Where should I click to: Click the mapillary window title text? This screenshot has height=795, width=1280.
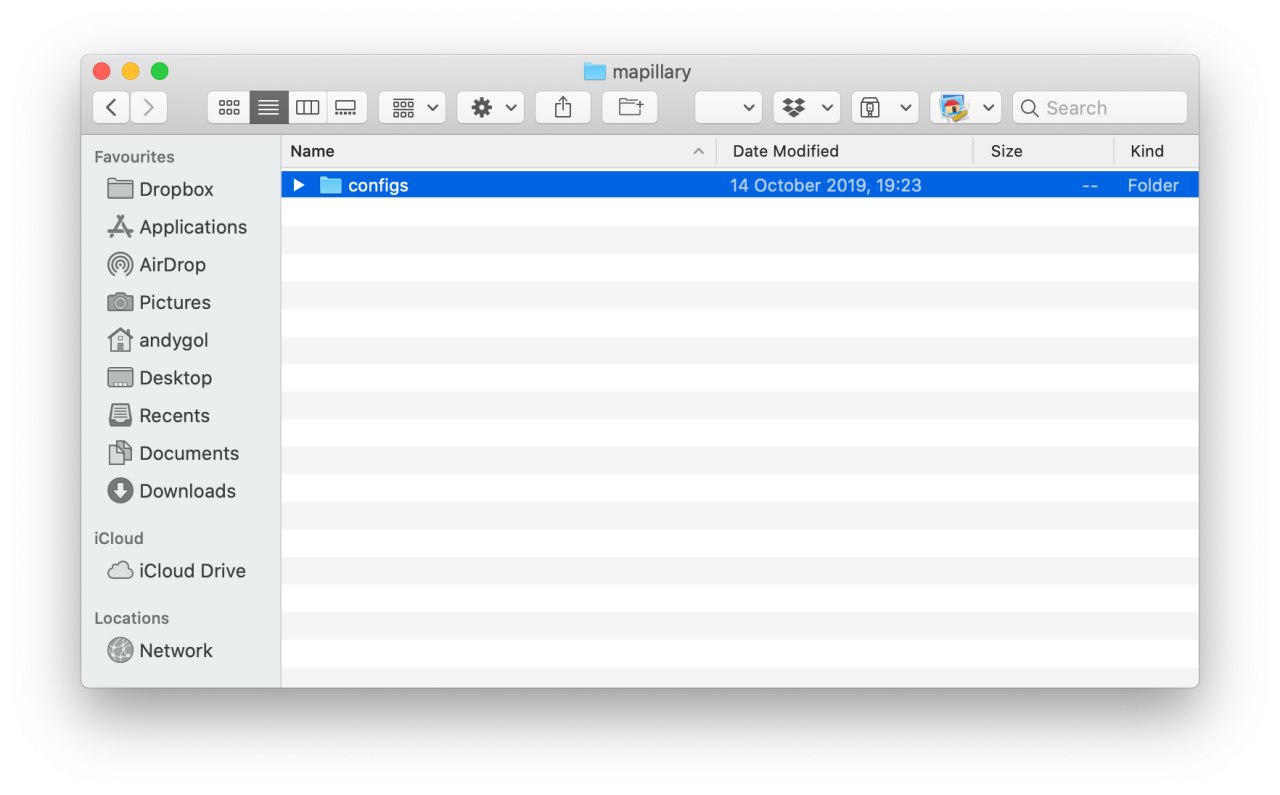point(652,72)
